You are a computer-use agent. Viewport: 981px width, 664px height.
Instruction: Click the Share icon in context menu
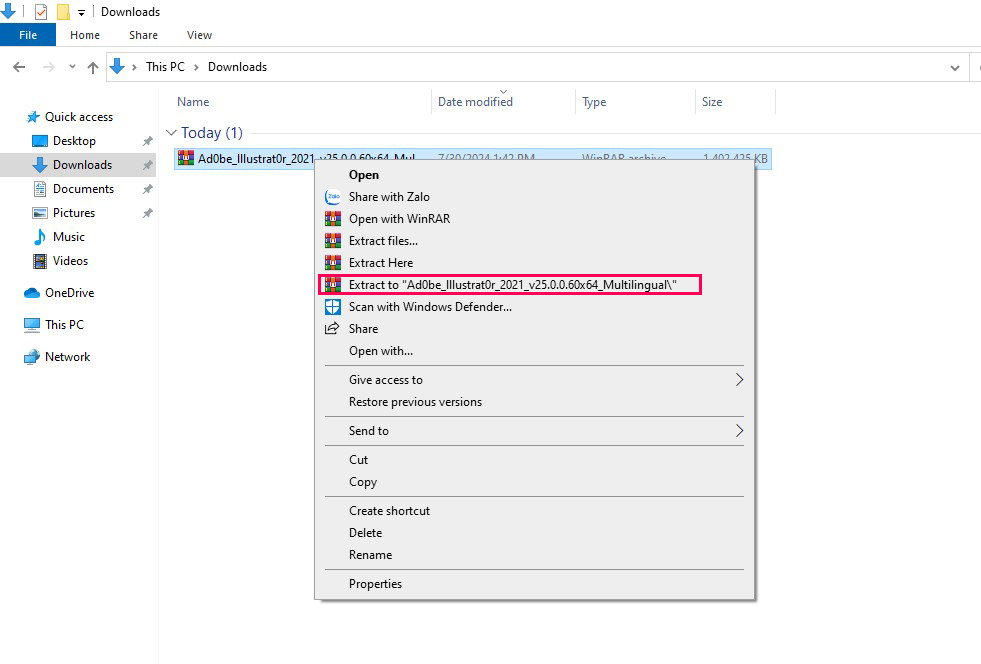pos(333,329)
